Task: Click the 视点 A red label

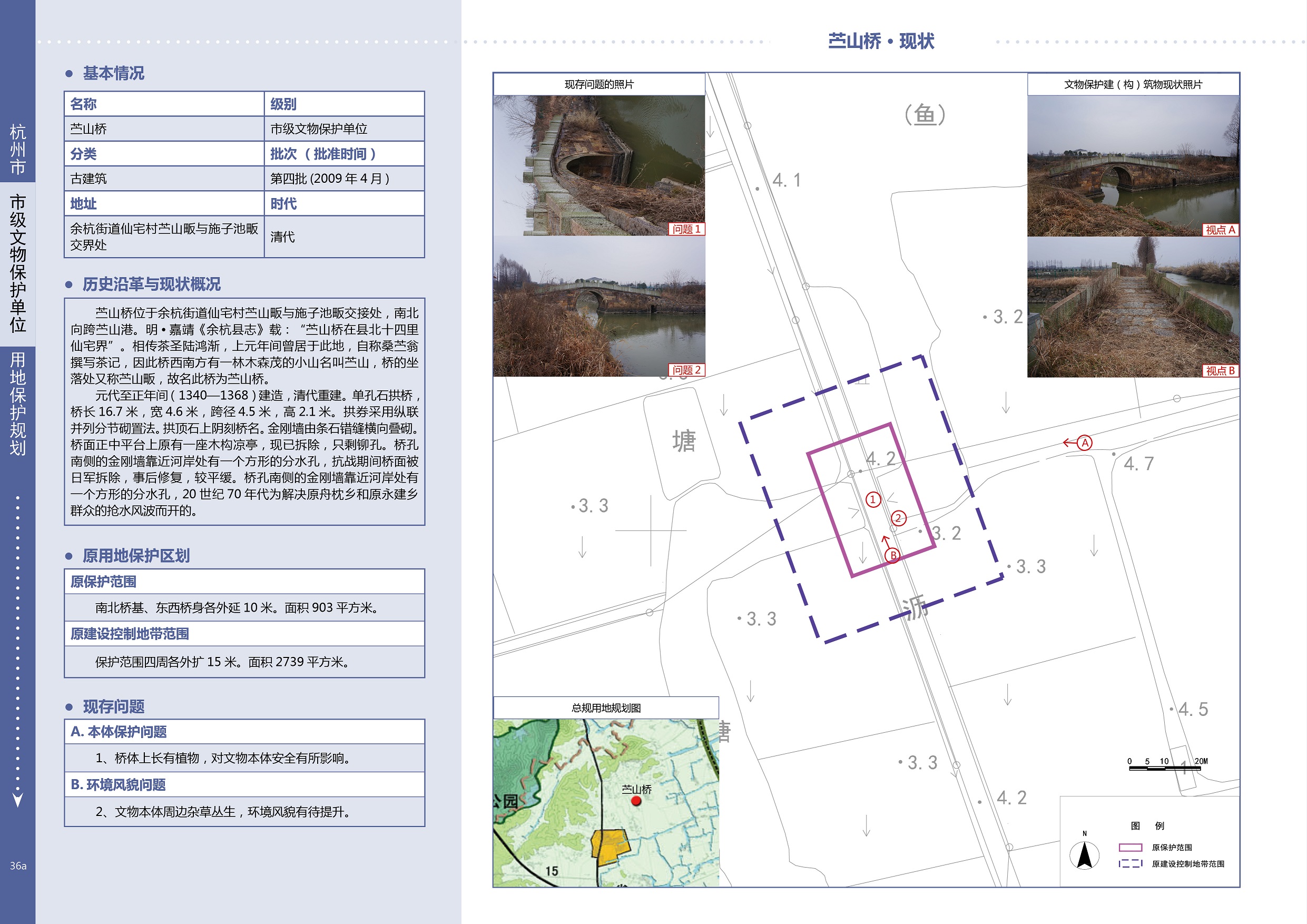Action: coord(1221,230)
